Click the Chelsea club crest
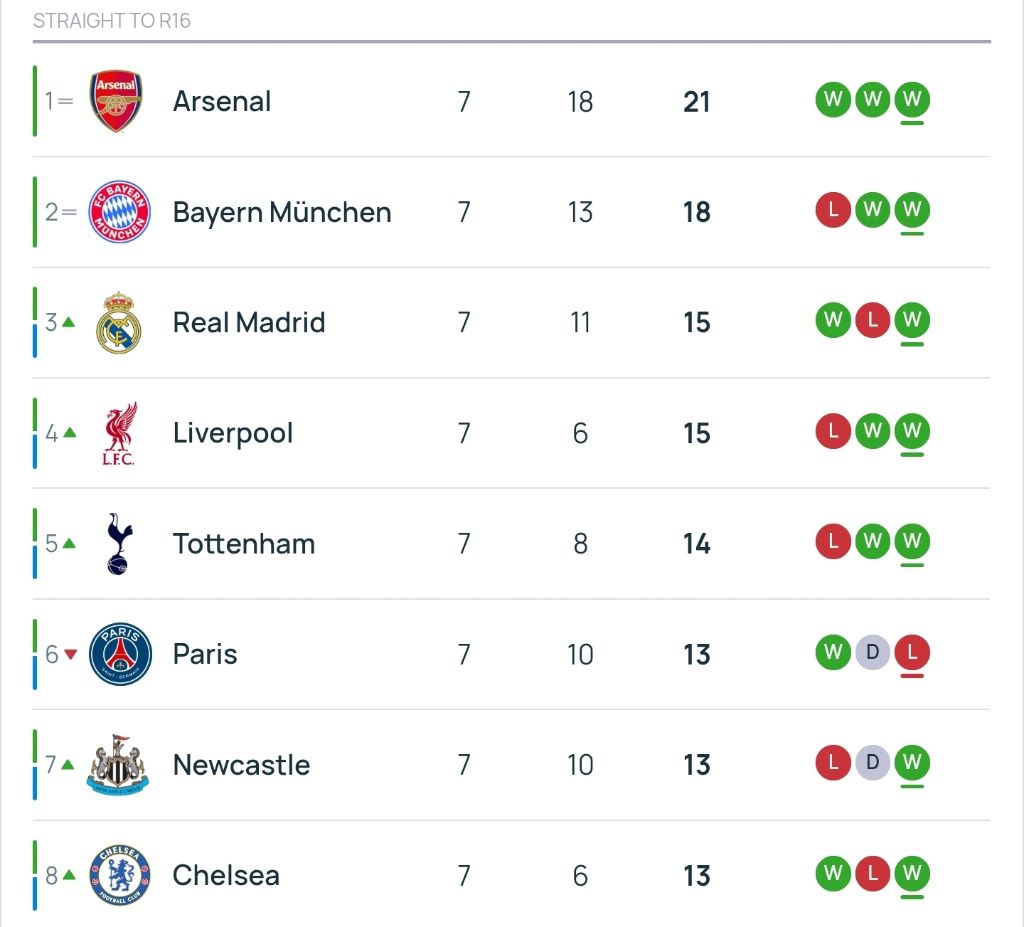This screenshot has width=1024, height=927. coord(119,875)
